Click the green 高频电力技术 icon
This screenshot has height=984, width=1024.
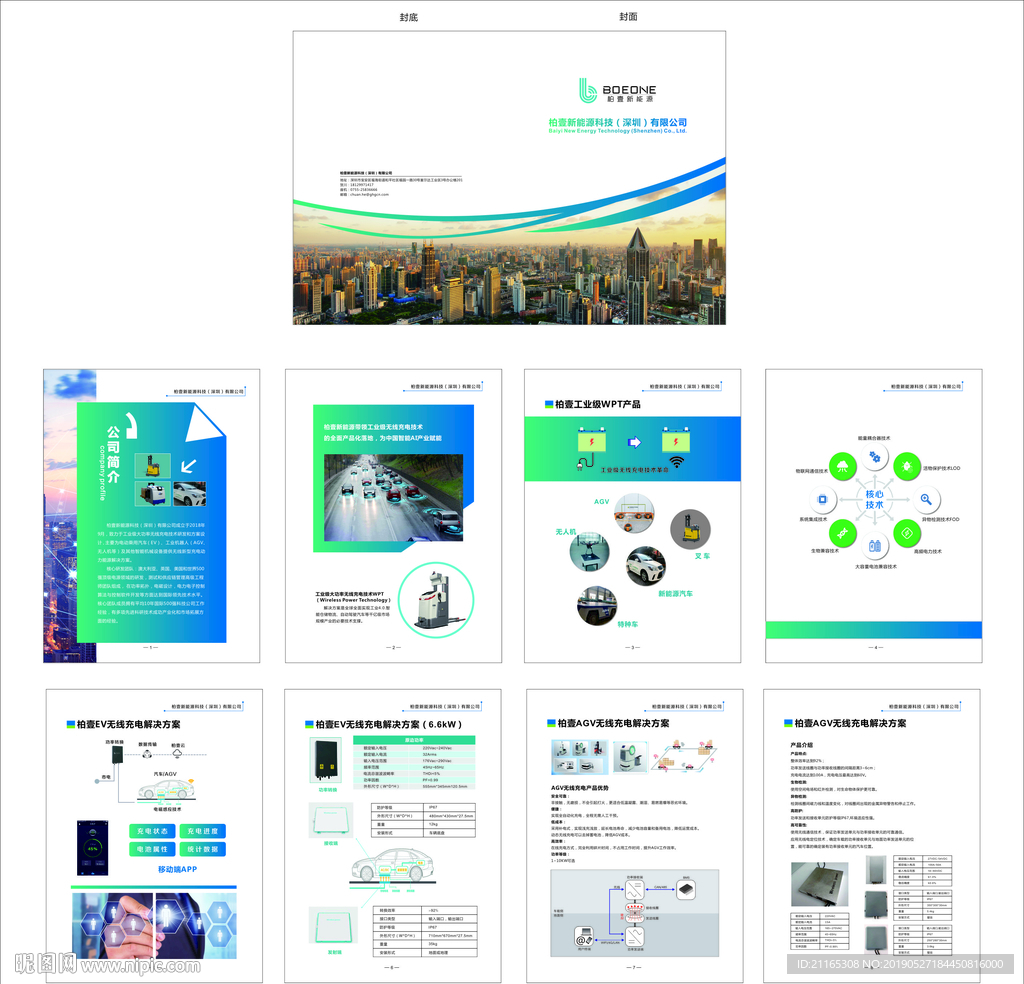click(907, 533)
